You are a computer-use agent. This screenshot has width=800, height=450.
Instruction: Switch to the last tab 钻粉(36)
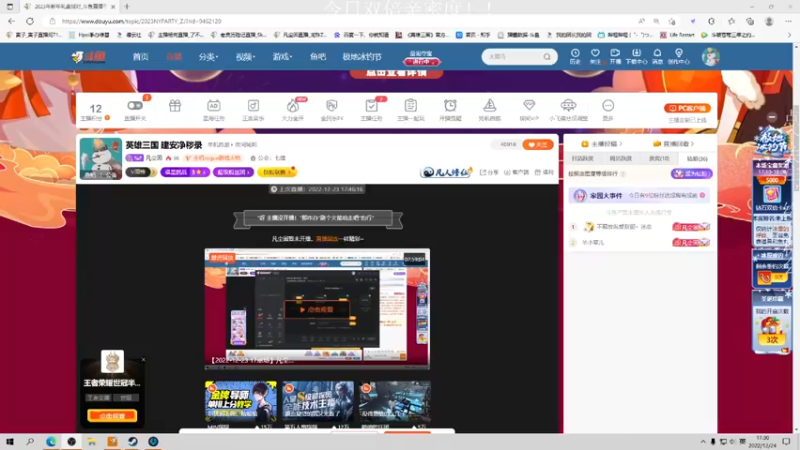click(x=696, y=159)
